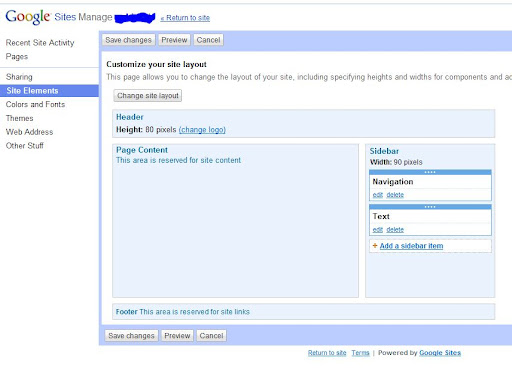This screenshot has height=391, width=512.
Task: Open Themes section
Action: click(19, 118)
